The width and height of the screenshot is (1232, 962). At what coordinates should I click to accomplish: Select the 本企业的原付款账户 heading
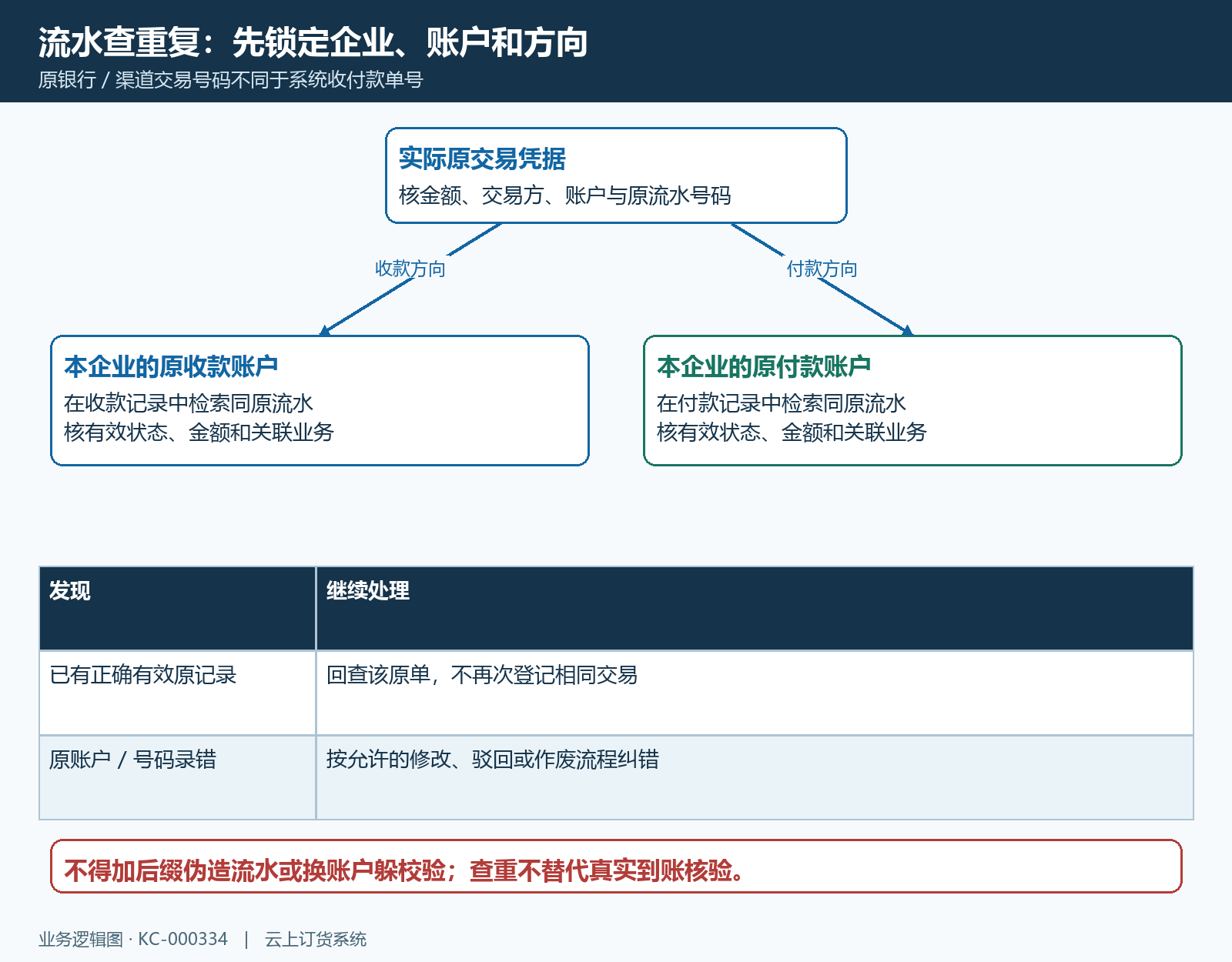(x=764, y=366)
